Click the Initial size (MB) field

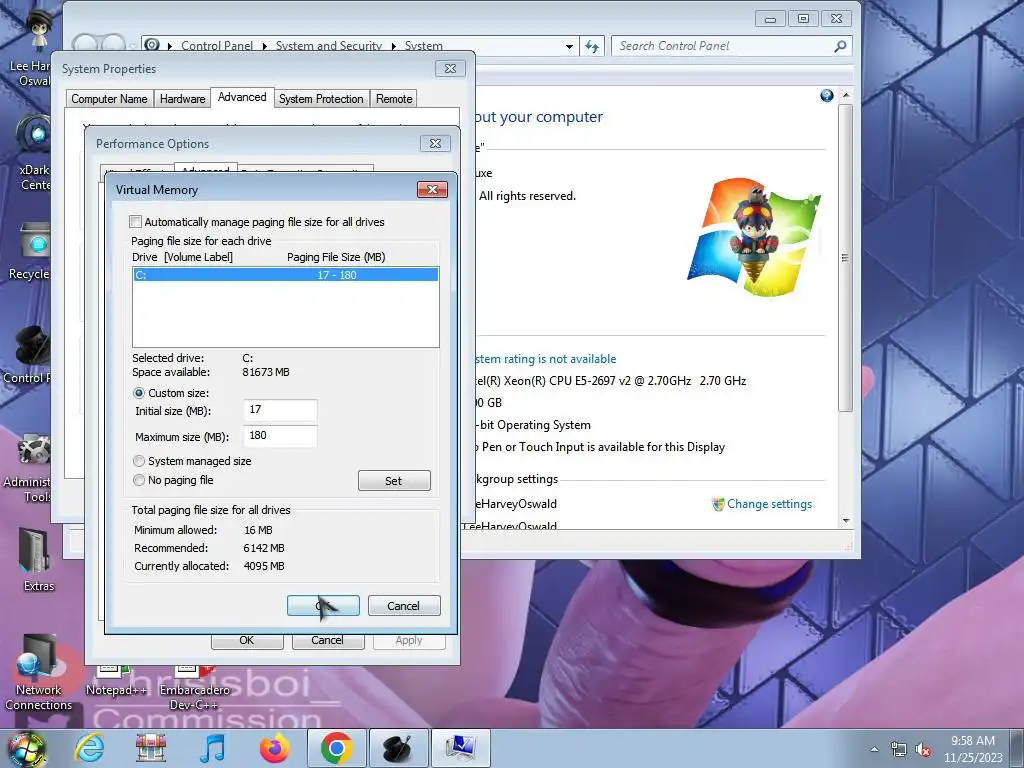280,410
